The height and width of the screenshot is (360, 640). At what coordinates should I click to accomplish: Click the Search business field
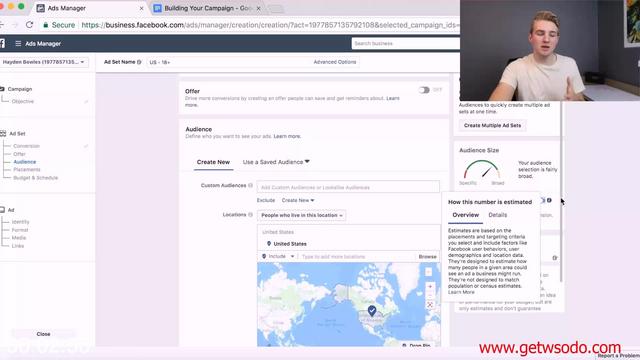tap(405, 44)
